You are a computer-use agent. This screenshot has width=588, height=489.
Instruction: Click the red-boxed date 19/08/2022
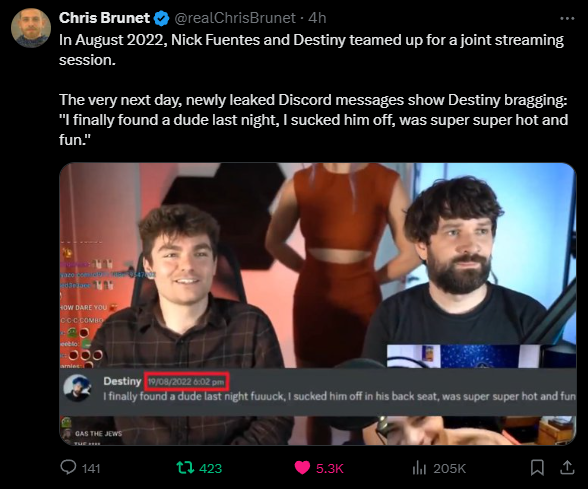[x=186, y=382]
